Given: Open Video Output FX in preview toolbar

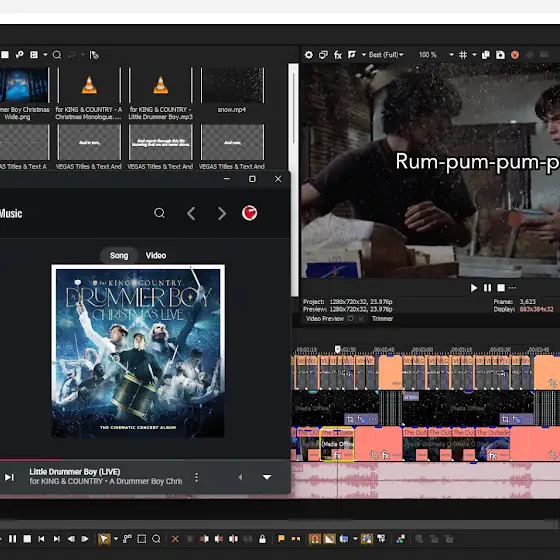Looking at the screenshot, I should pyautogui.click(x=338, y=55).
